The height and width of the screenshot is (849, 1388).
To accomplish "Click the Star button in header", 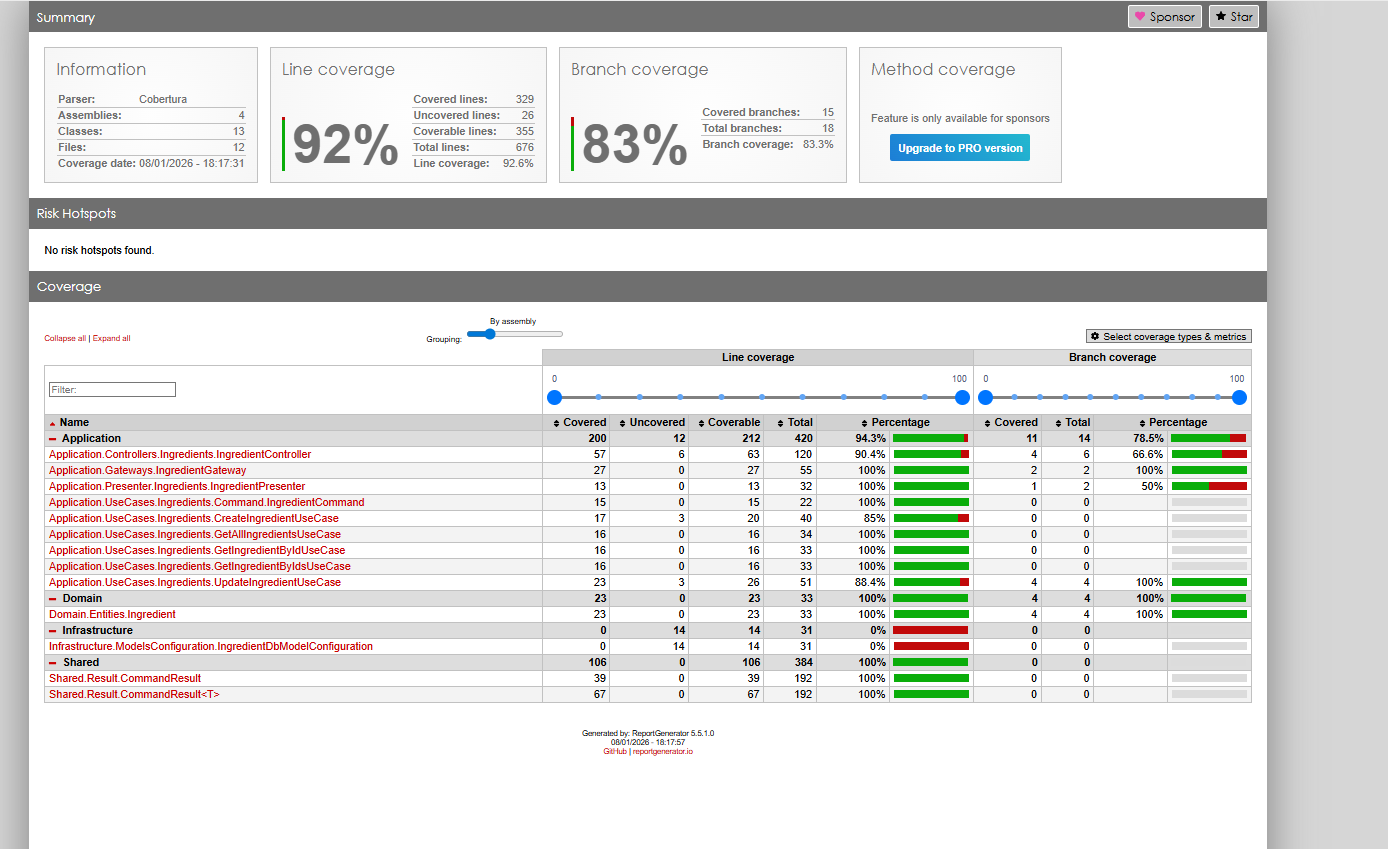I will 1233,17.
